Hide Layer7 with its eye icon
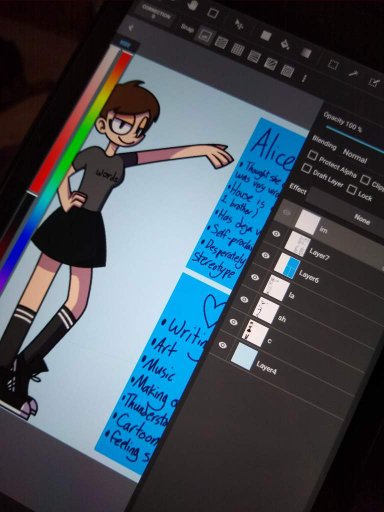Image resolution: width=384 pixels, height=512 pixels. point(276,234)
